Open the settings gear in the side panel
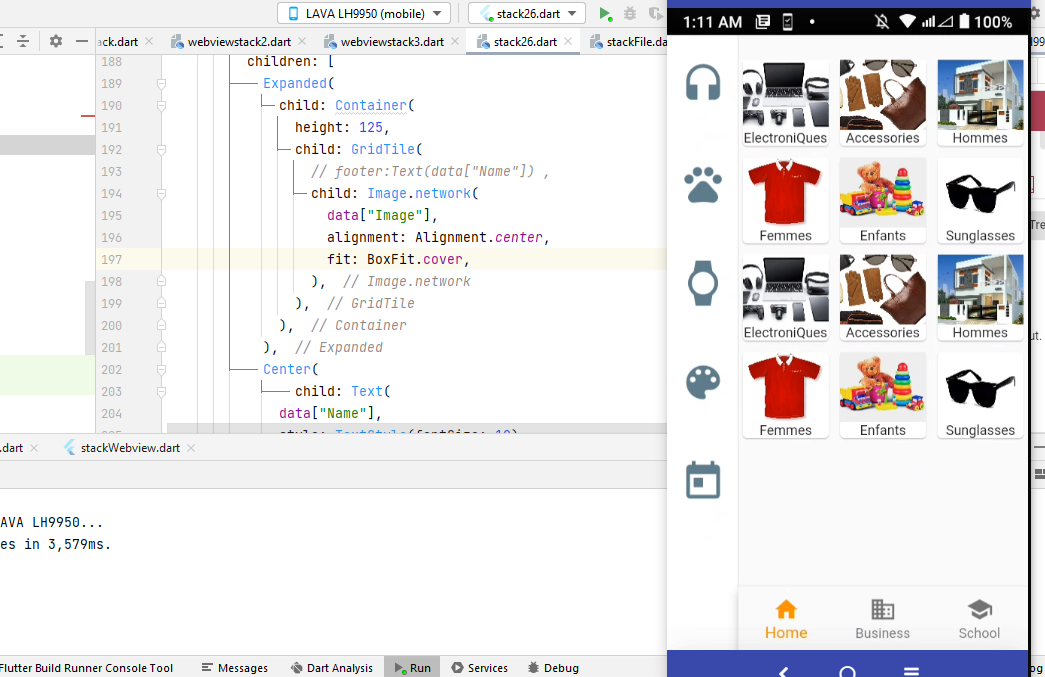The image size is (1045, 677). 56,41
